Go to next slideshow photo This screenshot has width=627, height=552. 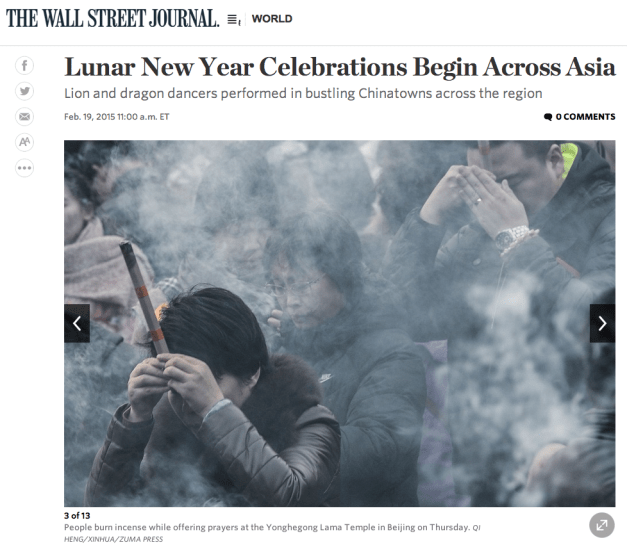click(x=602, y=323)
